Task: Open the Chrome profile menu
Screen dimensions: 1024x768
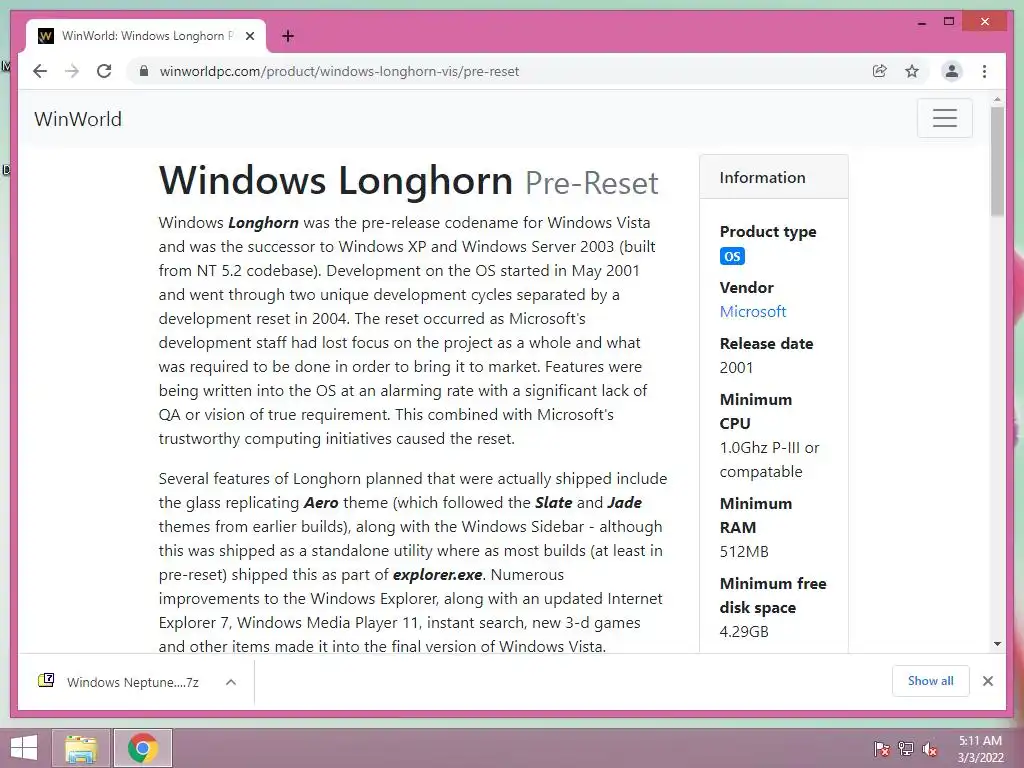Action: pos(952,71)
